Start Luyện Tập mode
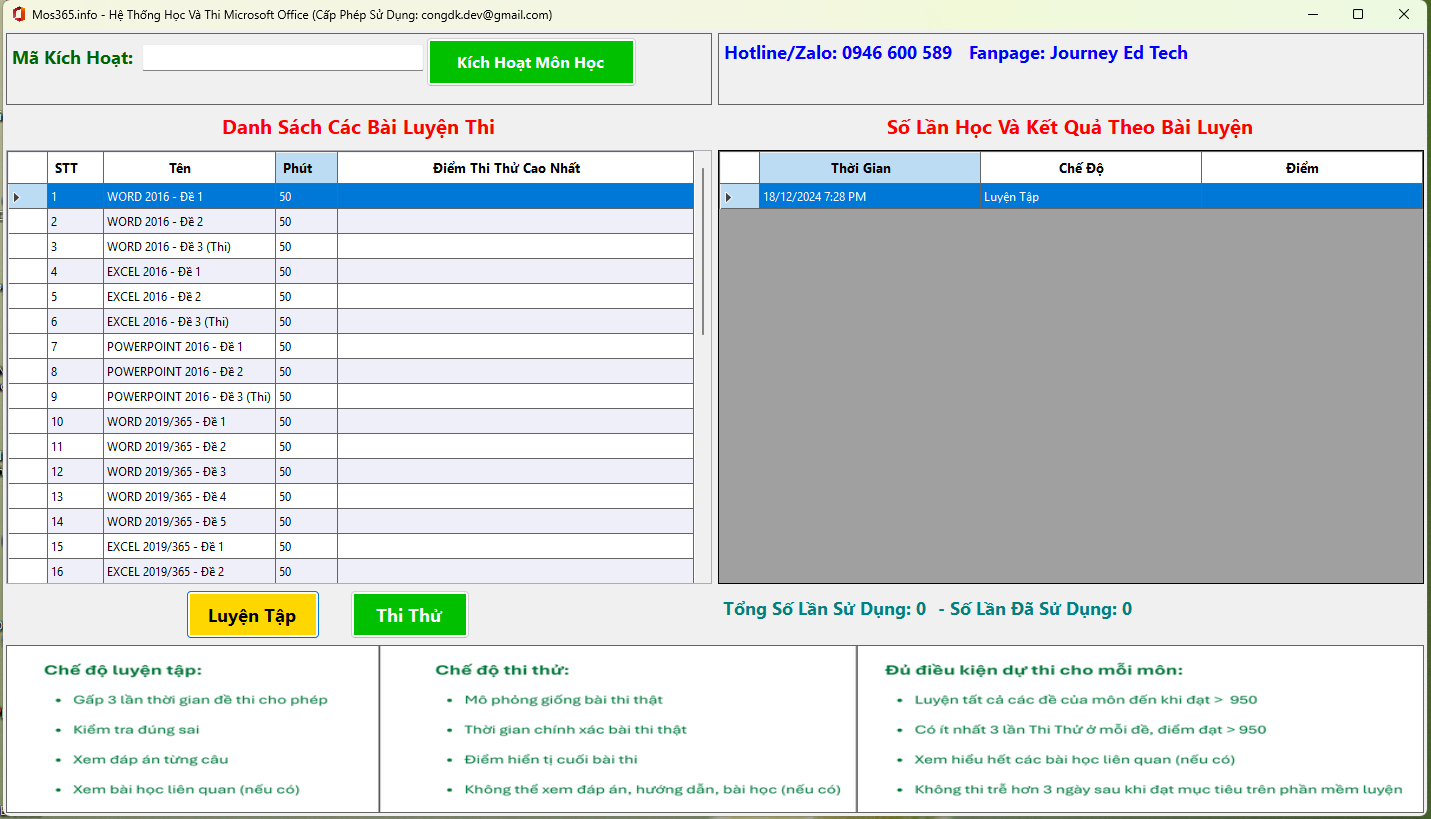 252,615
